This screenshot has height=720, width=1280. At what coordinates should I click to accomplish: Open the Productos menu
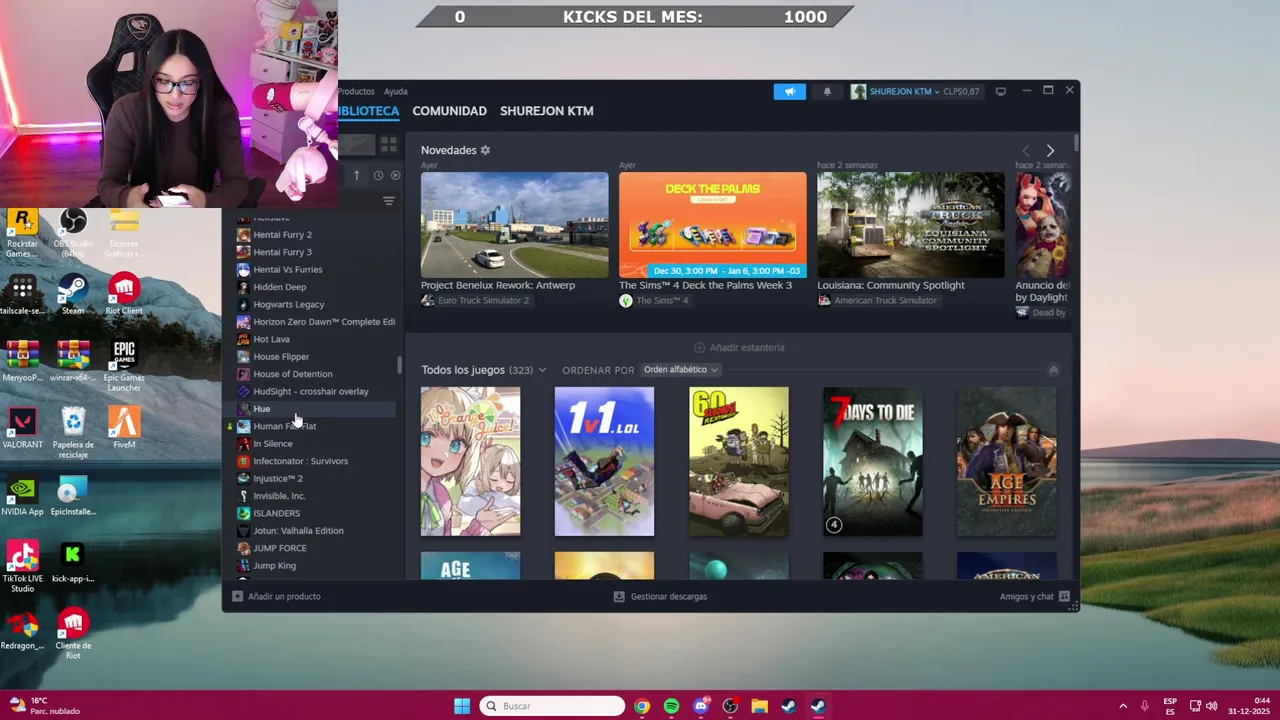tap(356, 91)
